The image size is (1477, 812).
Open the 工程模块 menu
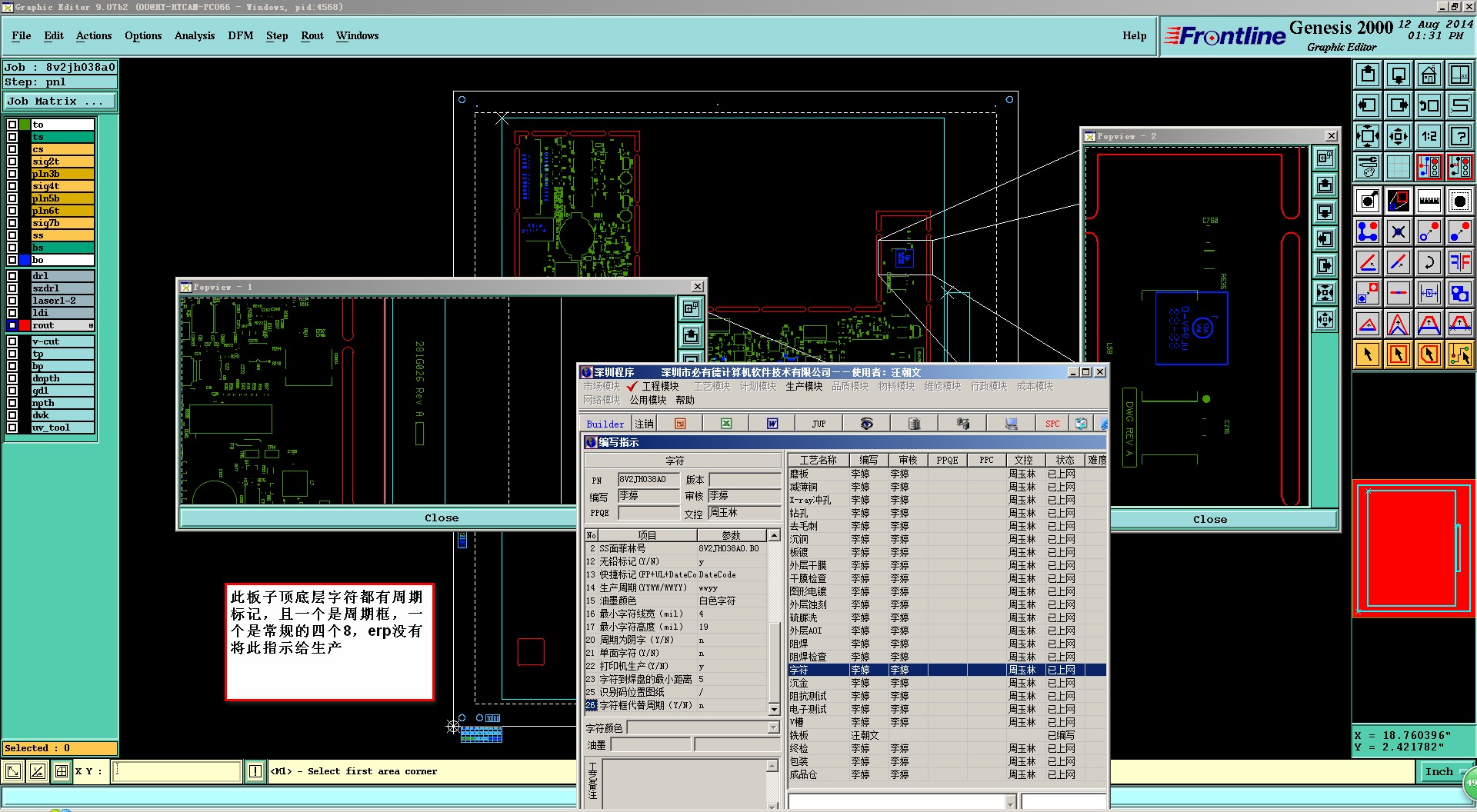click(660, 386)
